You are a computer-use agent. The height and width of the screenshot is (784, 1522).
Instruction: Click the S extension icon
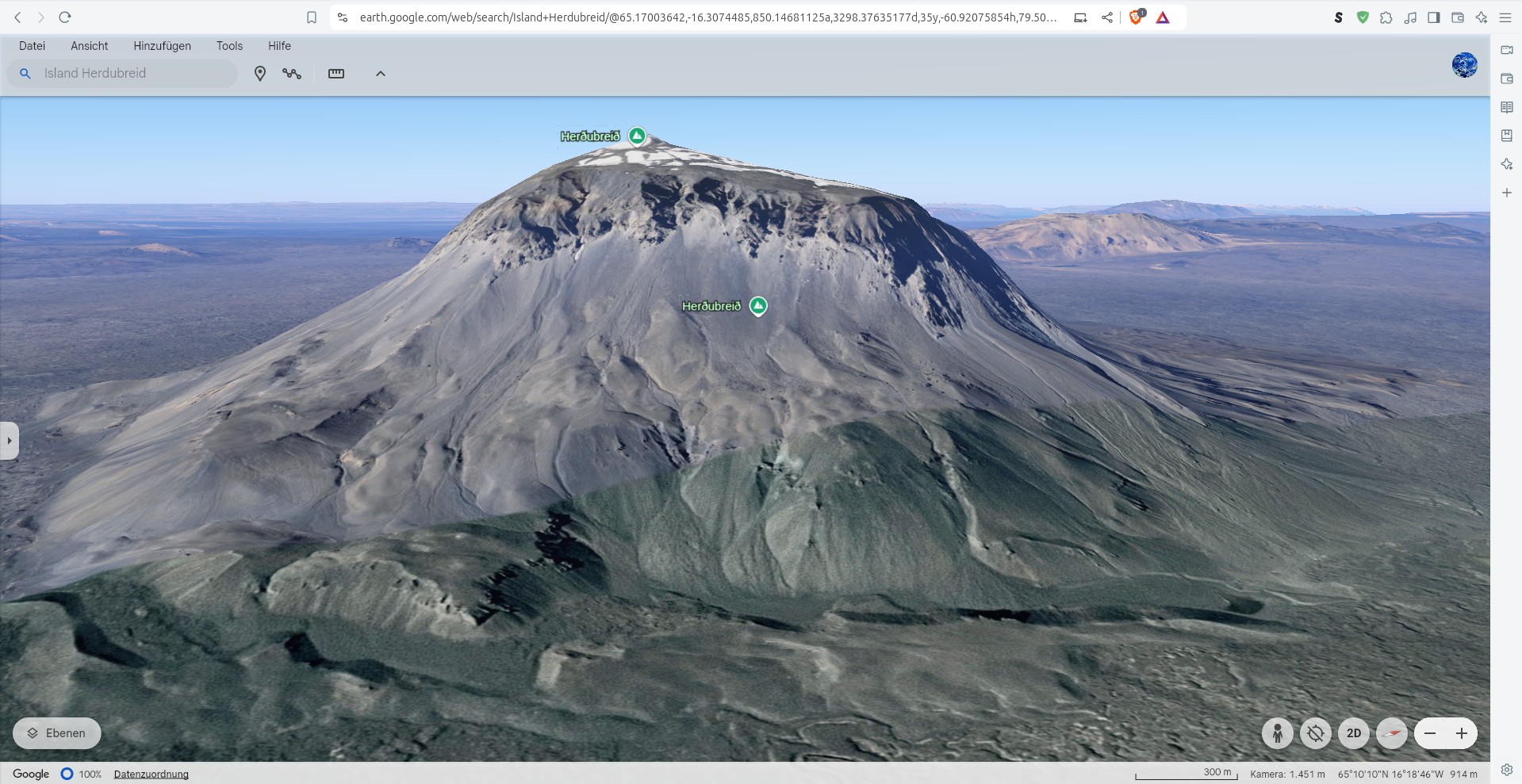point(1339,17)
